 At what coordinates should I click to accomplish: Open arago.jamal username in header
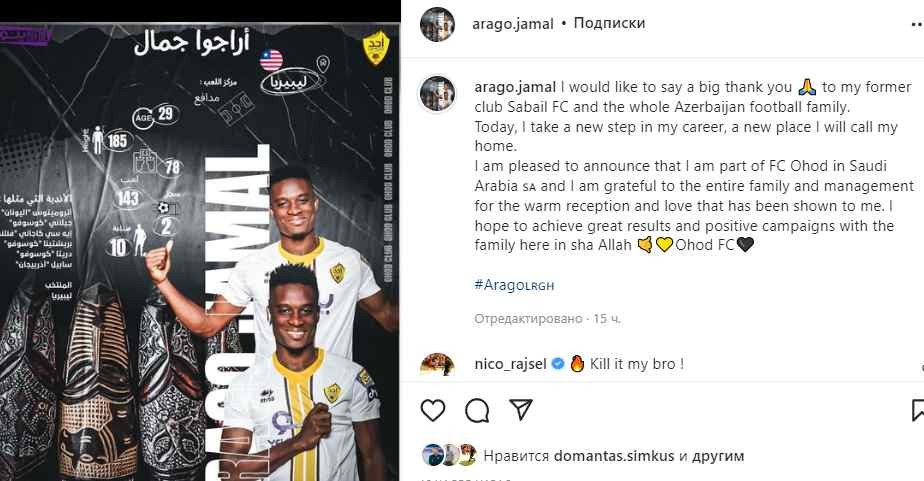513,24
